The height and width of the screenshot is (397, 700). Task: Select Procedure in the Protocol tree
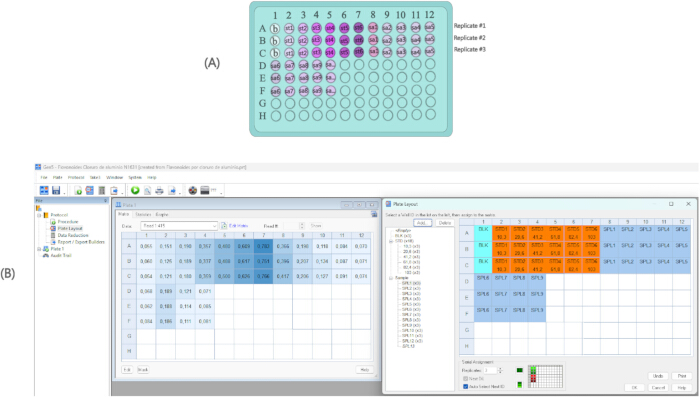(x=67, y=221)
